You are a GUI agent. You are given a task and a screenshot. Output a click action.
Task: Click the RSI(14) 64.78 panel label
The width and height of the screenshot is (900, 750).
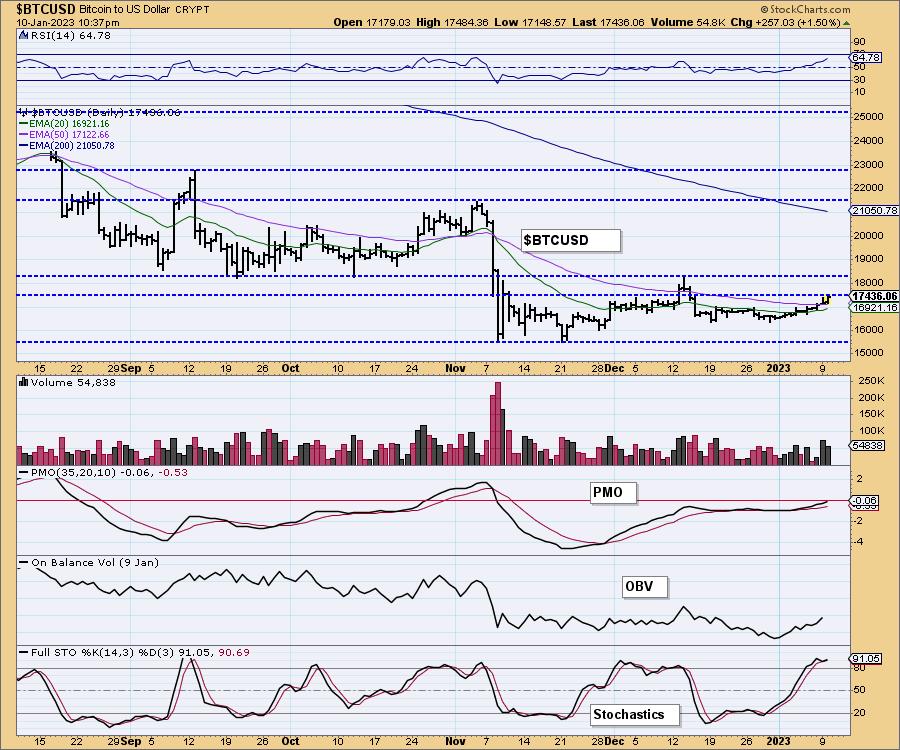71,35
